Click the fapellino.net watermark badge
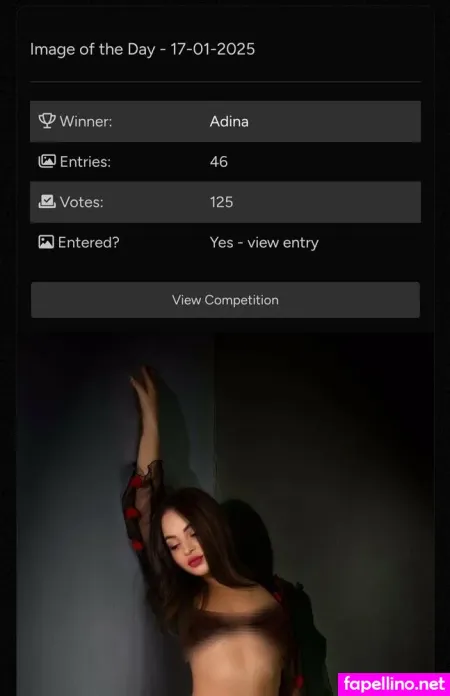Viewport: 450px width, 696px height. click(x=394, y=684)
